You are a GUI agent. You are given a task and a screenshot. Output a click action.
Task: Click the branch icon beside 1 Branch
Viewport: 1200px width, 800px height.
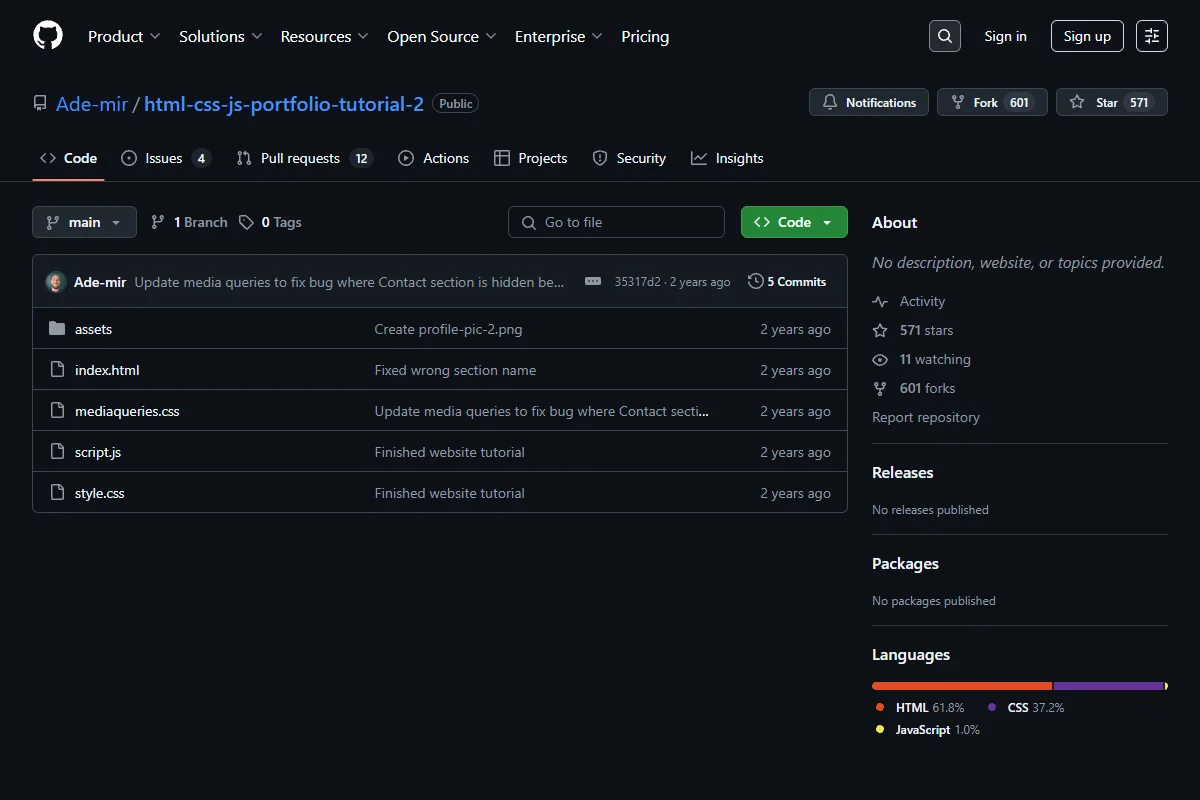pyautogui.click(x=158, y=222)
